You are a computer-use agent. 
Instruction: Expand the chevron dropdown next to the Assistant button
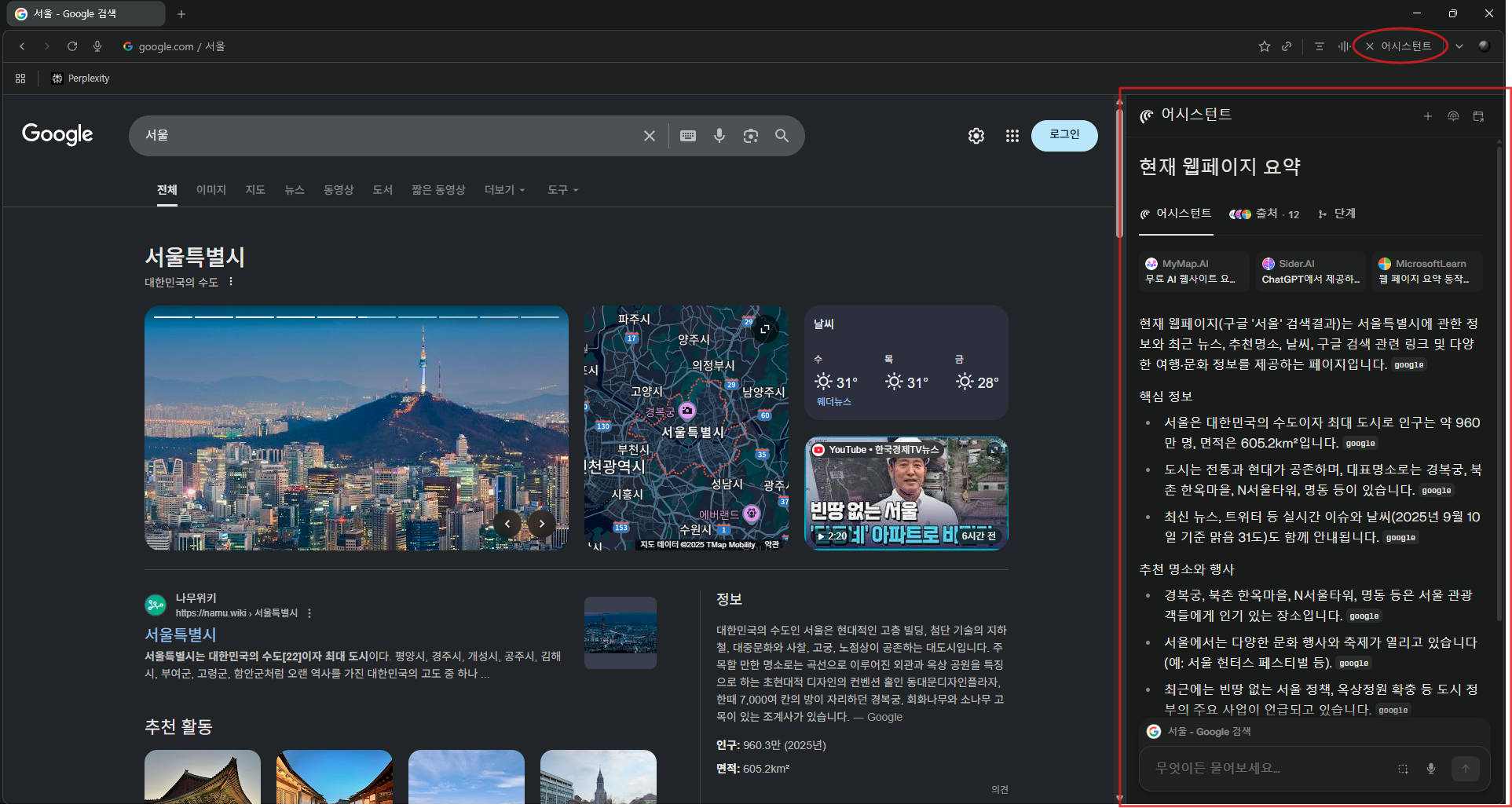coord(1459,46)
